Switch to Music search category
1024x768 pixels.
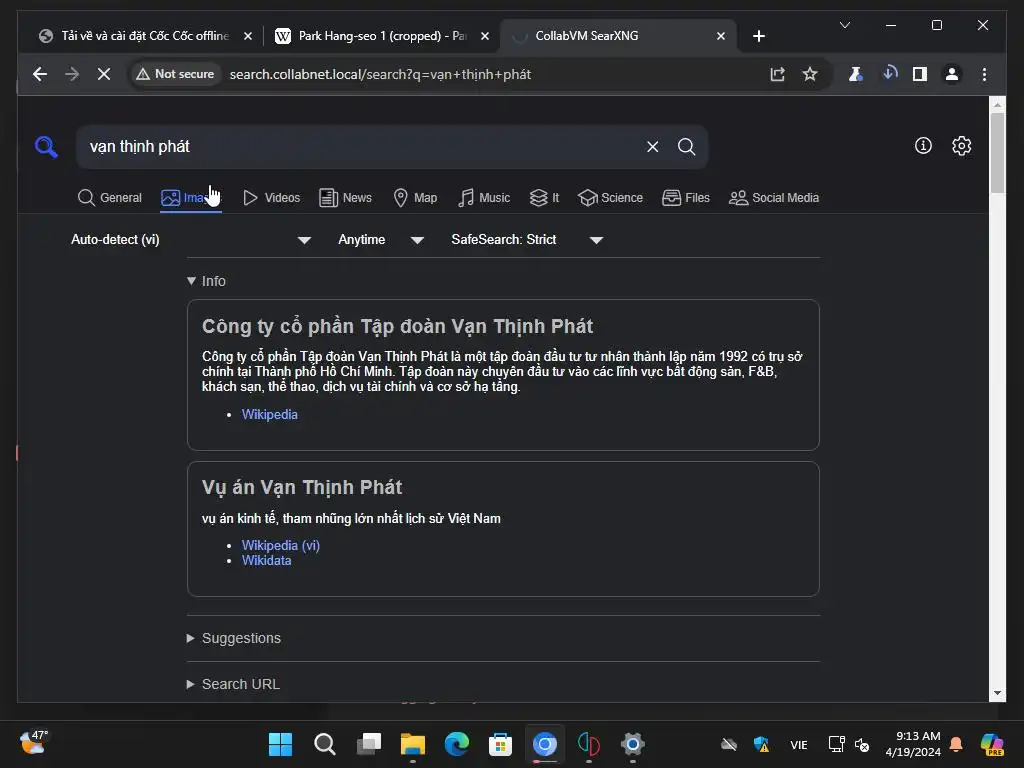(484, 197)
